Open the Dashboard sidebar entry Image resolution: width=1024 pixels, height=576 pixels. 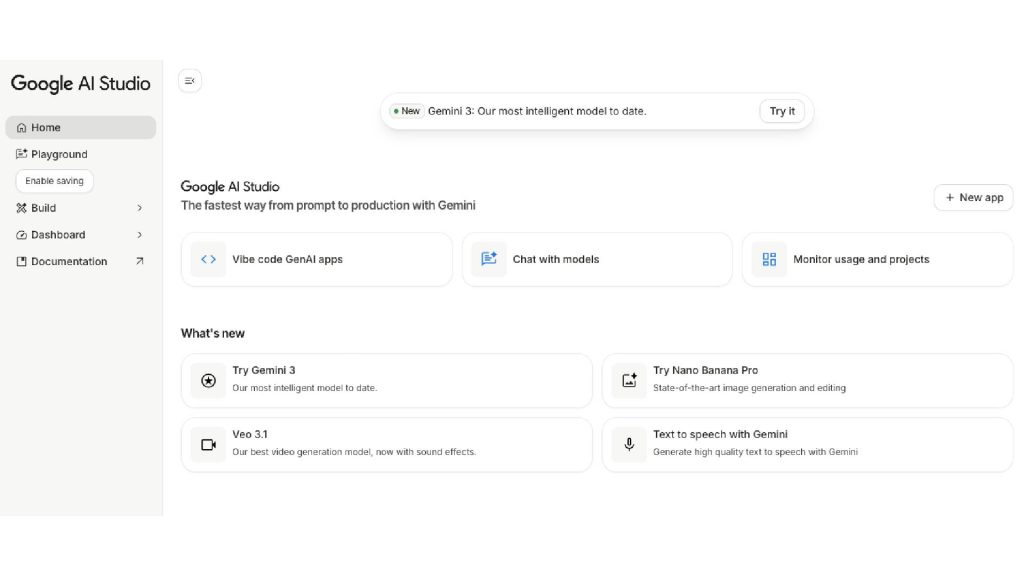57,235
